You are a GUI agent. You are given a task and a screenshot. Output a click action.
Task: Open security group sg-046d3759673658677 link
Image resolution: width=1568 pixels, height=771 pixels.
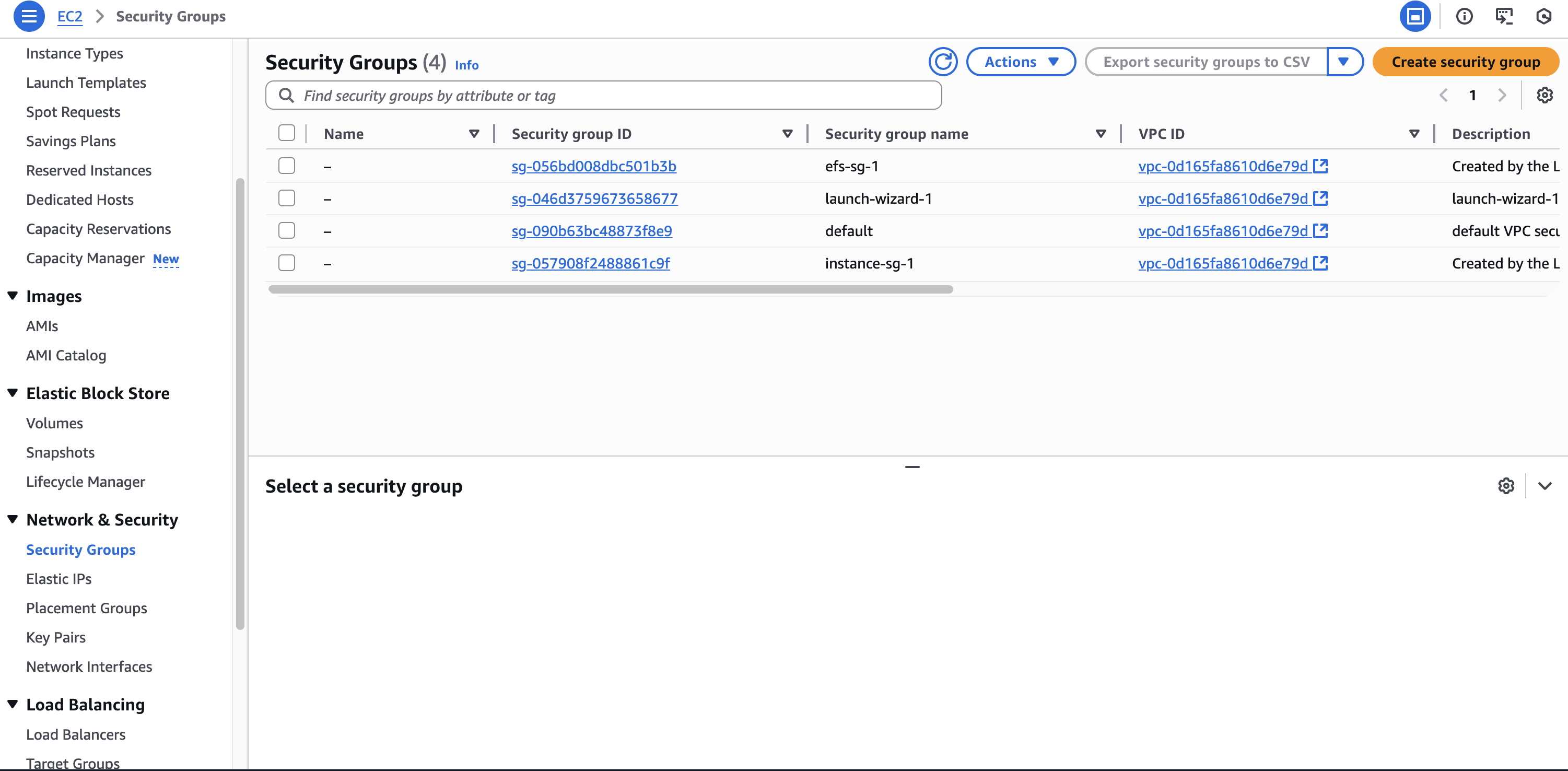[594, 198]
